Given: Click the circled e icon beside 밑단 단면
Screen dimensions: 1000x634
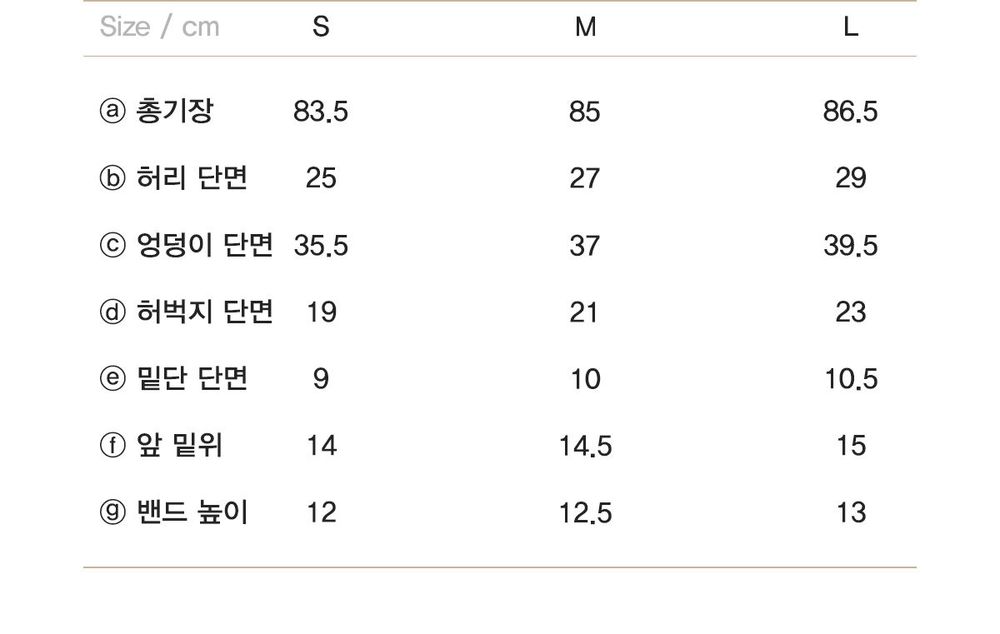Looking at the screenshot, I should pyautogui.click(x=113, y=379).
